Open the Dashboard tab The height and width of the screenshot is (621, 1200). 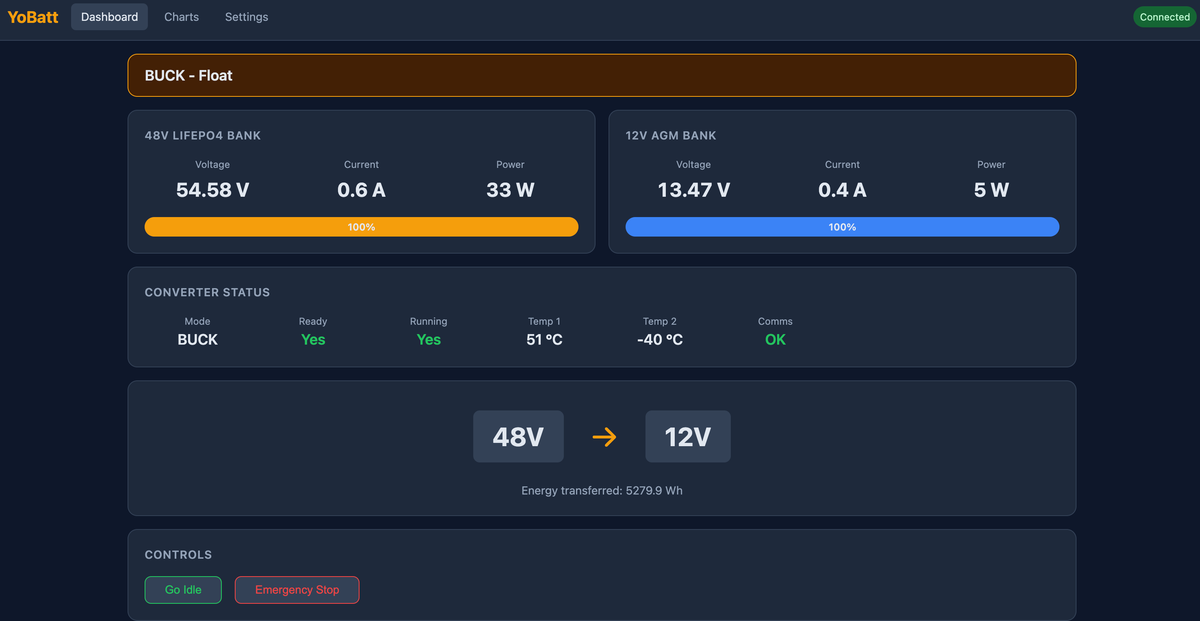(x=109, y=17)
